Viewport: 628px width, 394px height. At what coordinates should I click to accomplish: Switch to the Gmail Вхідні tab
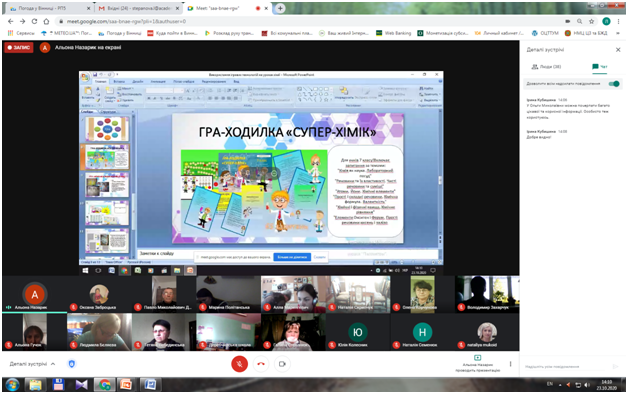coord(138,8)
